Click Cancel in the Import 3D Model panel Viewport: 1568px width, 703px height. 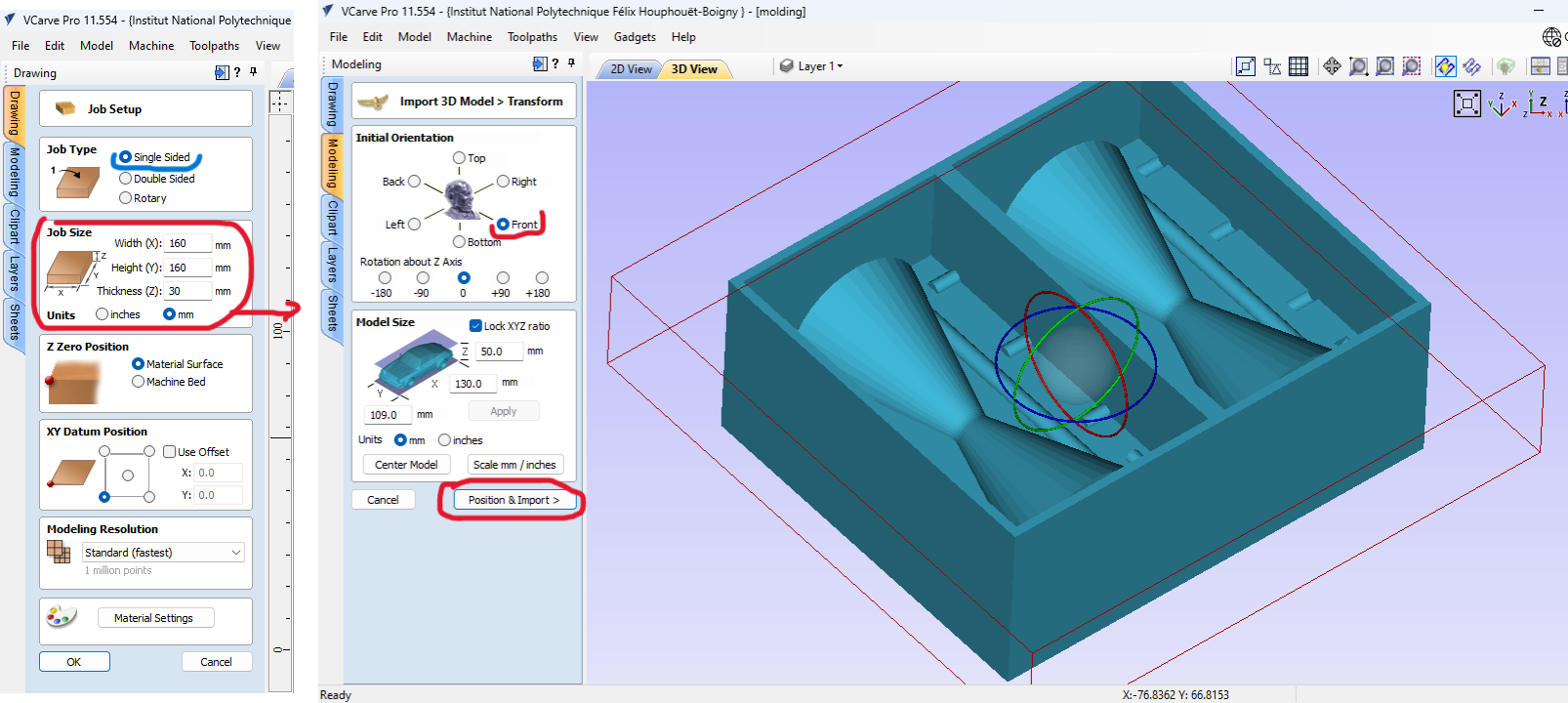383,500
